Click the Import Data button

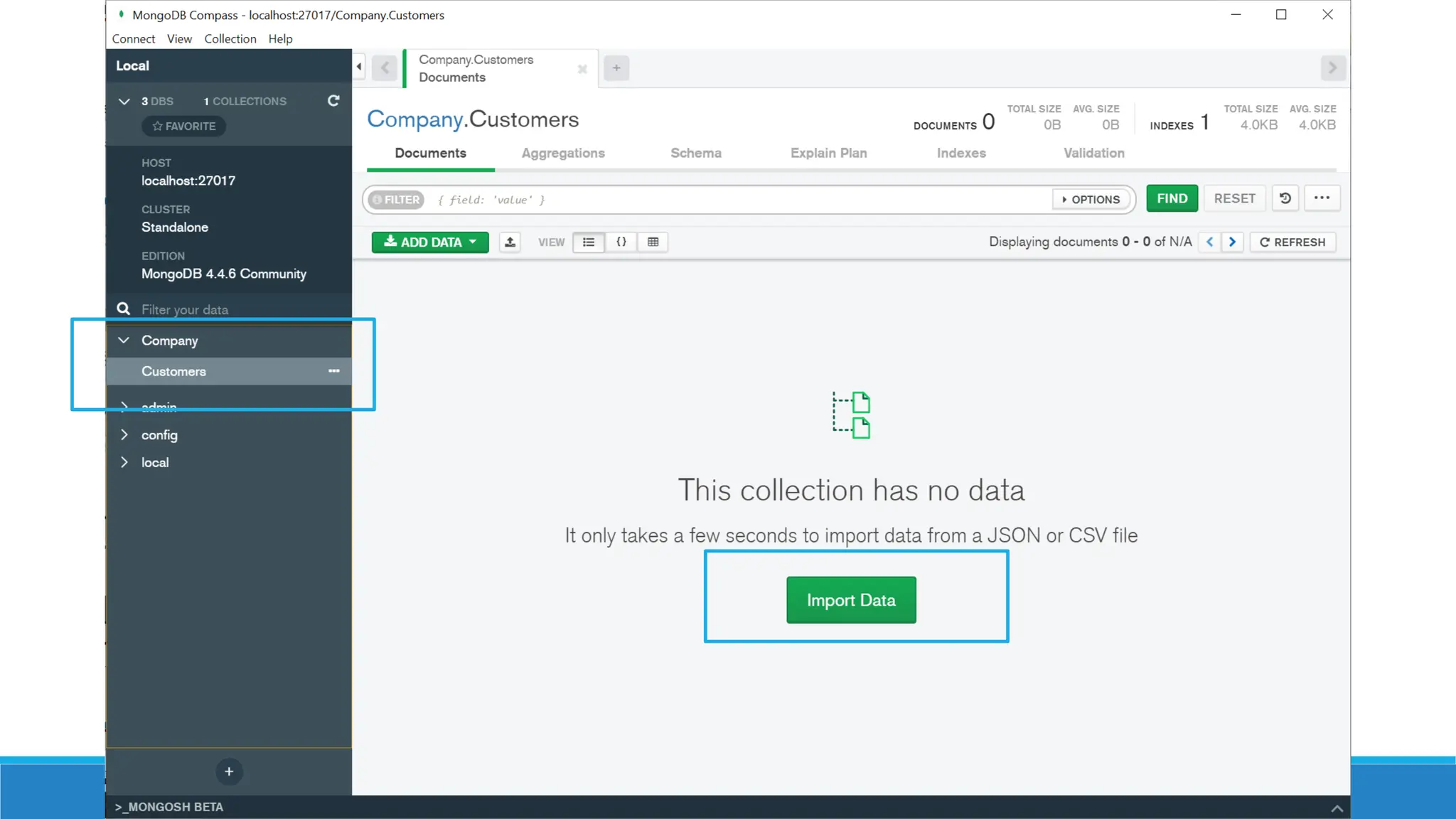click(x=850, y=600)
